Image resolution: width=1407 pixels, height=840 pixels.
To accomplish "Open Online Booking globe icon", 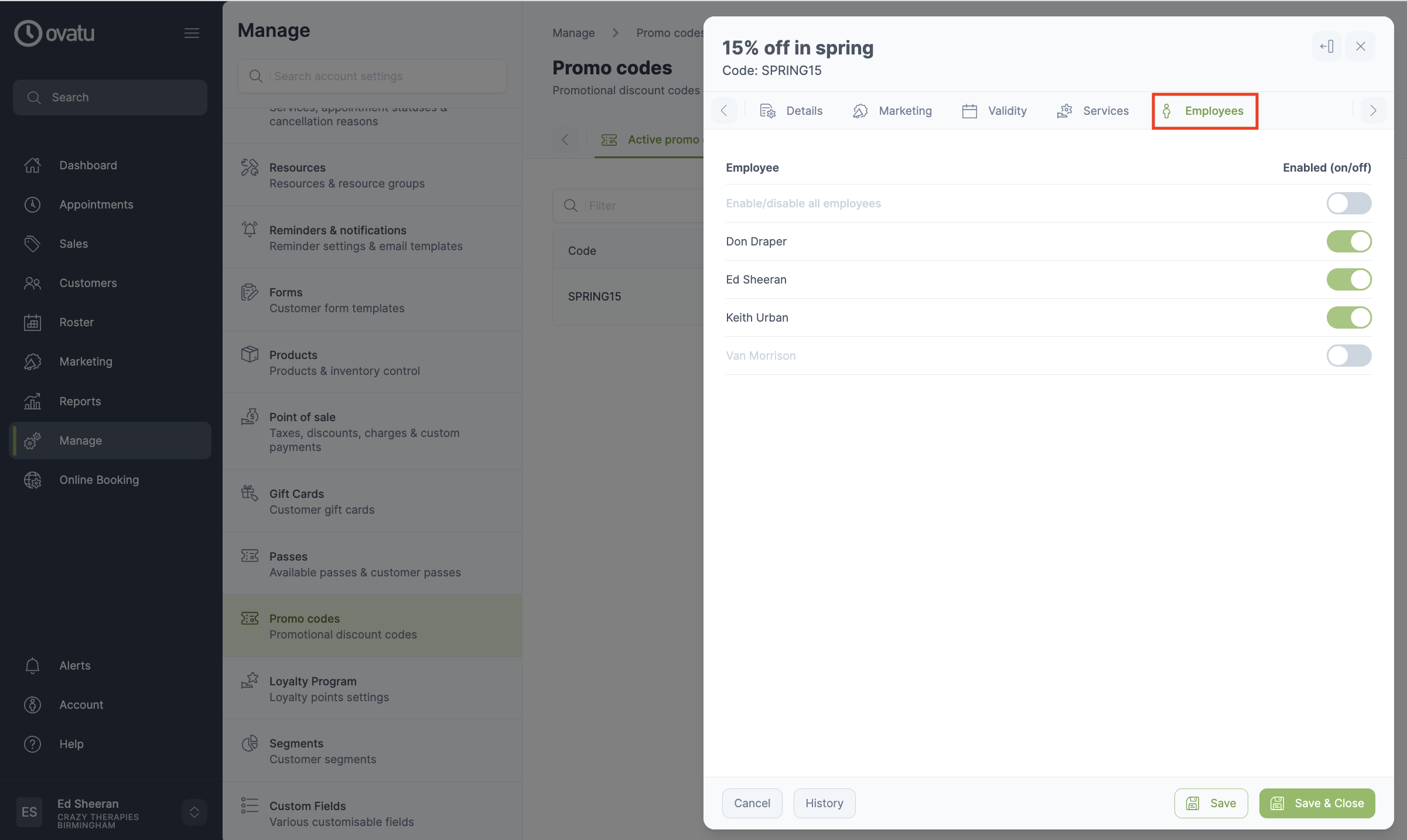I will tap(33, 480).
